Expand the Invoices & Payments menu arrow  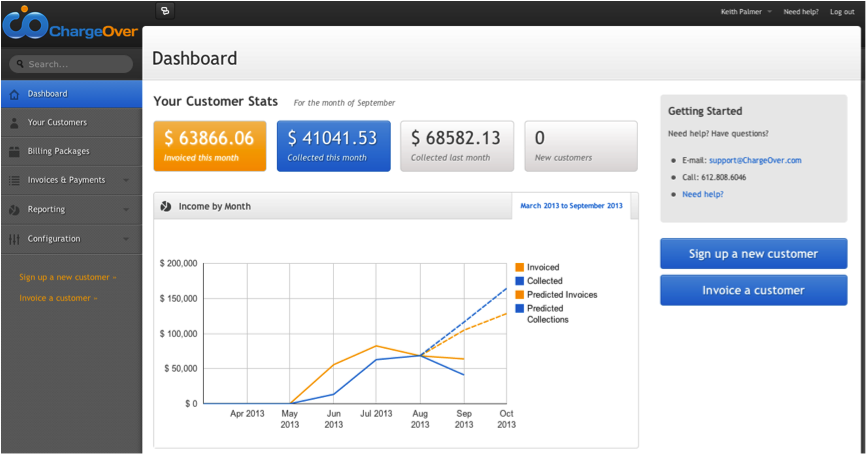126,181
